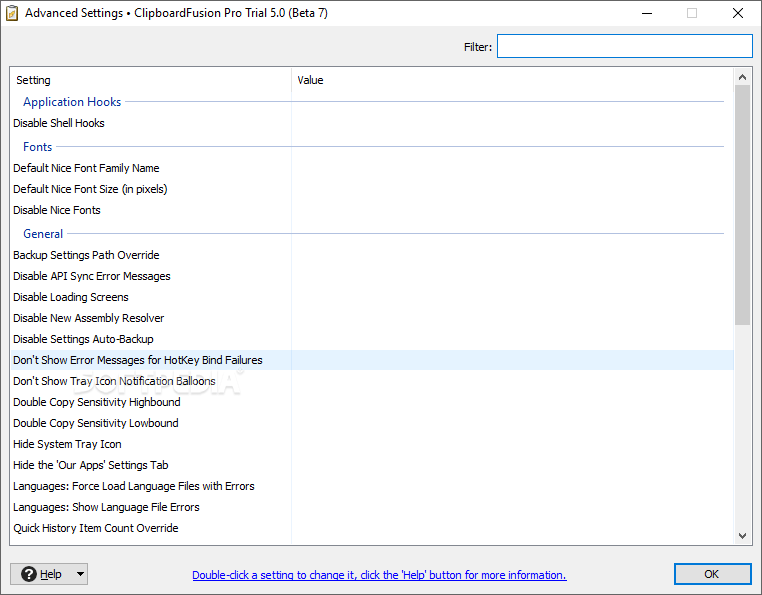Select the General group header
Image resolution: width=762 pixels, height=595 pixels.
pyautogui.click(x=43, y=234)
